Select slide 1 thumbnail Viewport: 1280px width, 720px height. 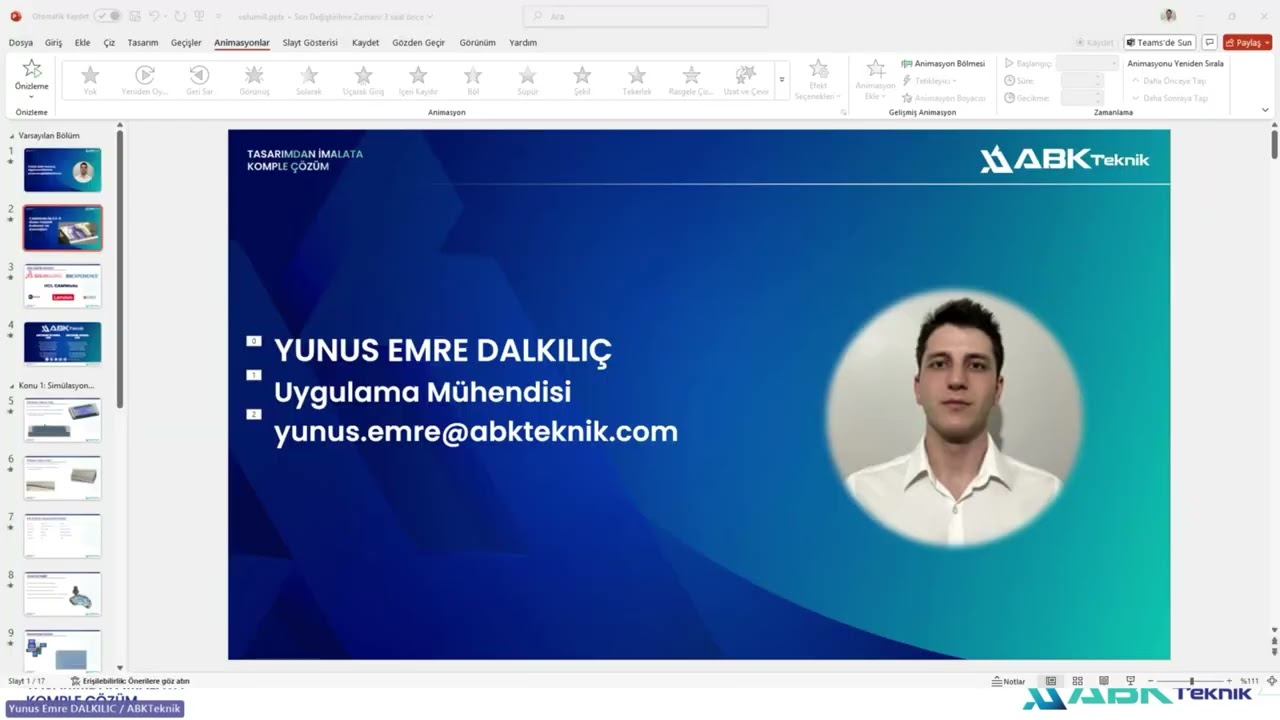(62, 170)
